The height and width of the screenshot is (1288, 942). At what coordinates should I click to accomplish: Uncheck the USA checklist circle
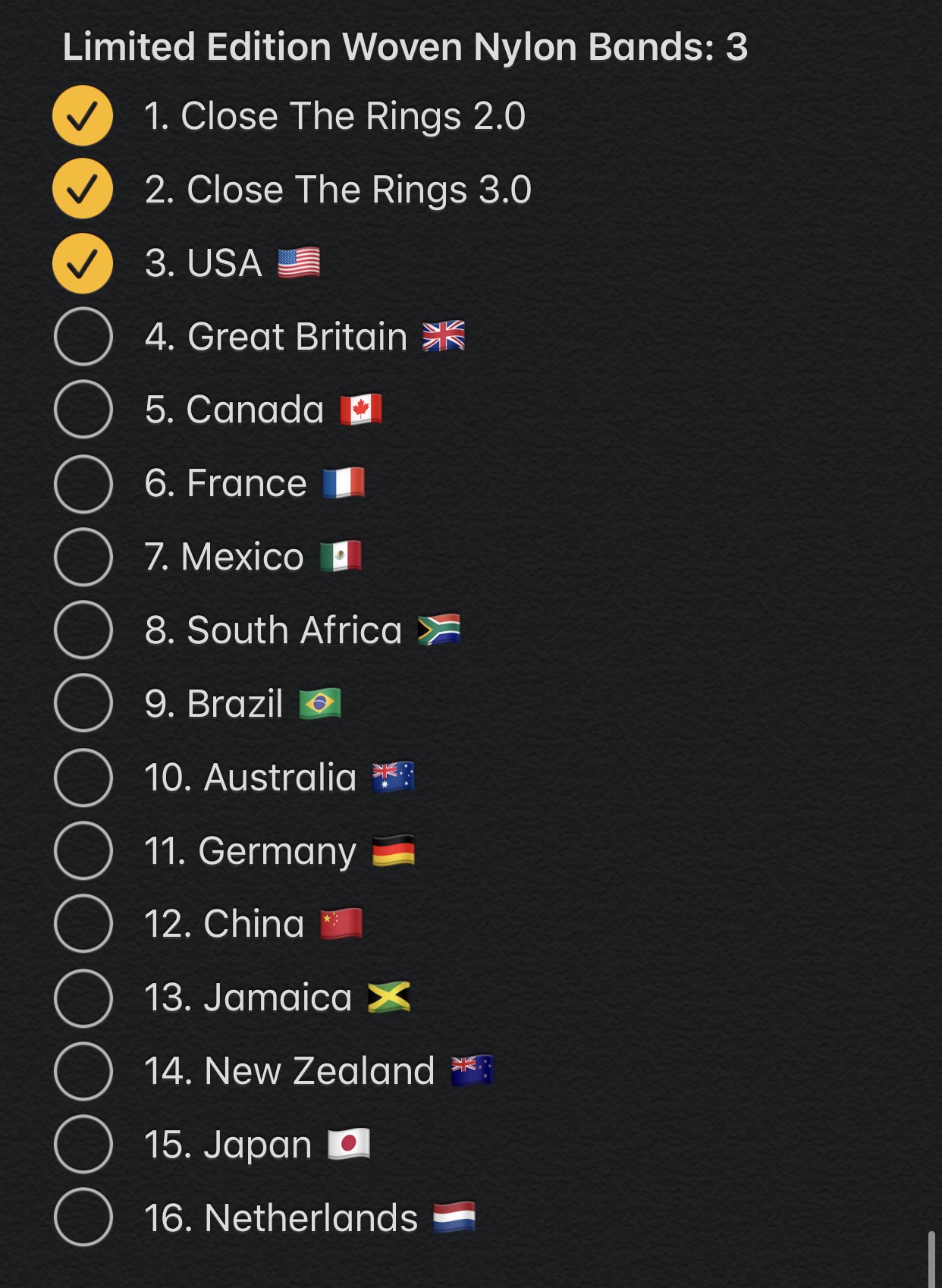pos(83,263)
